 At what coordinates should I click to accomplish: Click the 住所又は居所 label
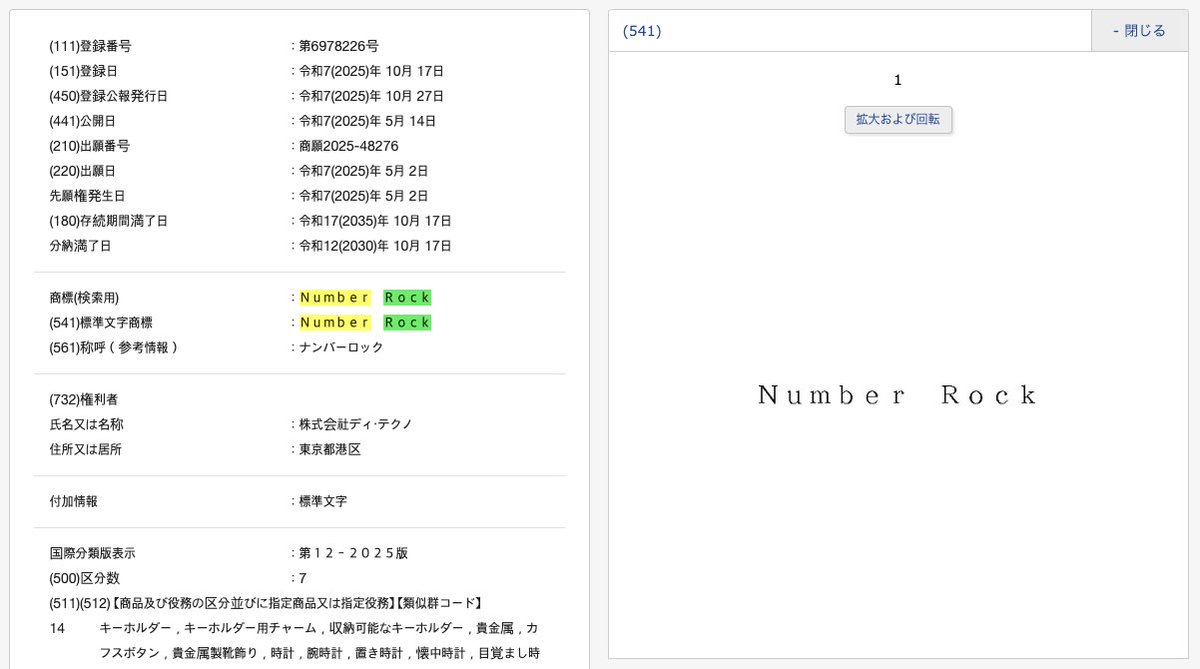pos(86,449)
